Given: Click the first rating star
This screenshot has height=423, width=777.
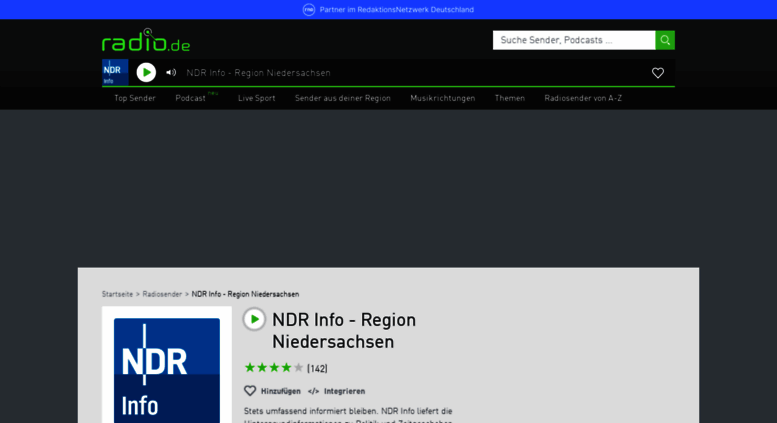Looking at the screenshot, I should [250, 368].
